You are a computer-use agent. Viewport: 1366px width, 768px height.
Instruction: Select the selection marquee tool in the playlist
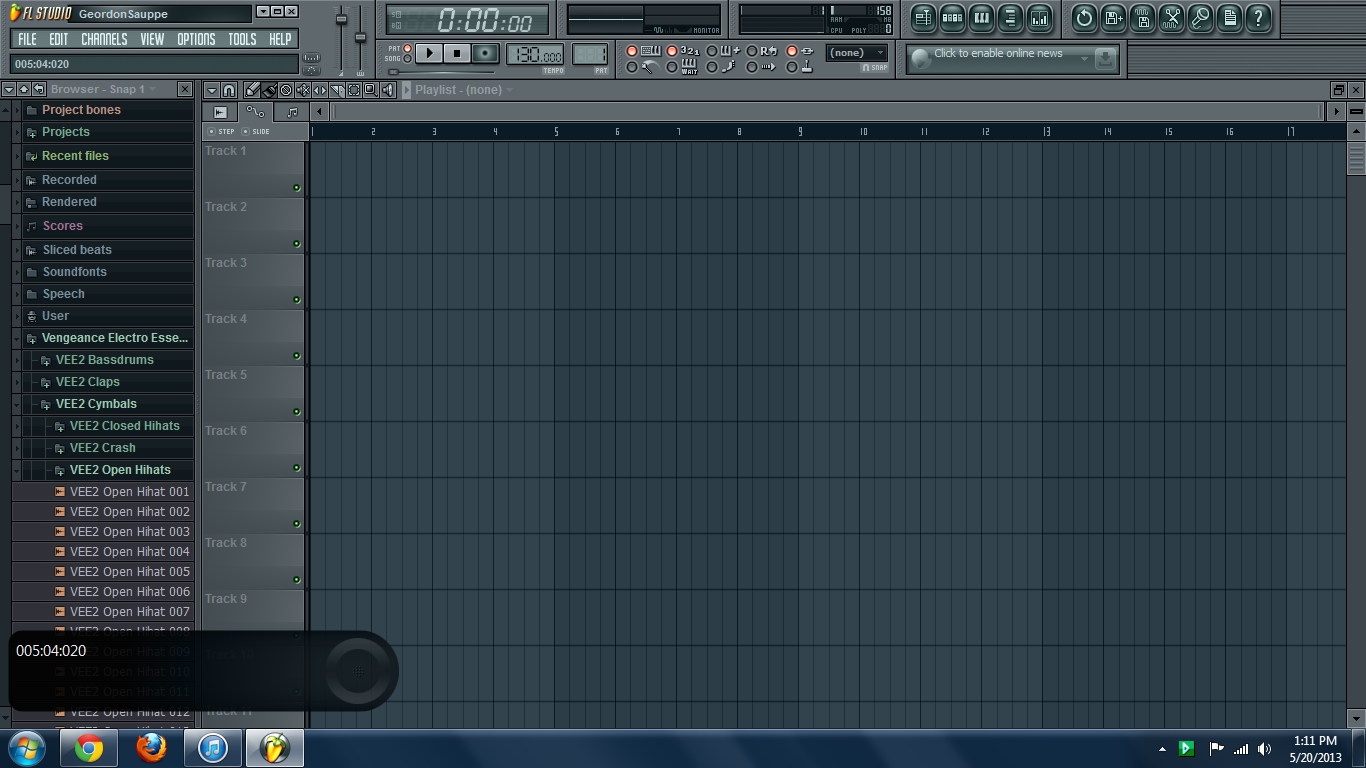point(354,90)
